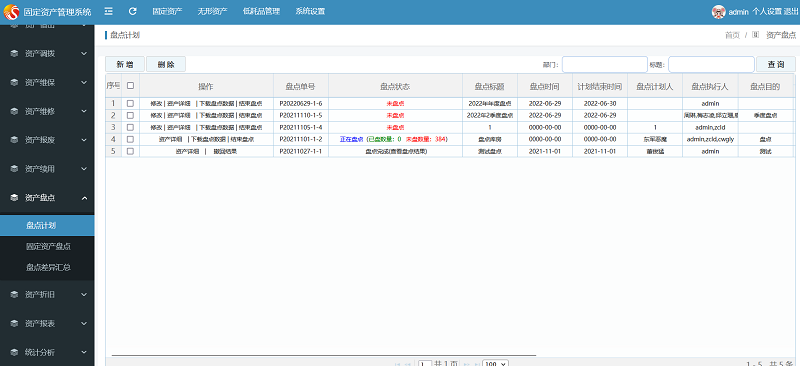Viewport: 800px width, 366px height.
Task: Click the cube icon beside 资产盘点
Action: click(14, 198)
